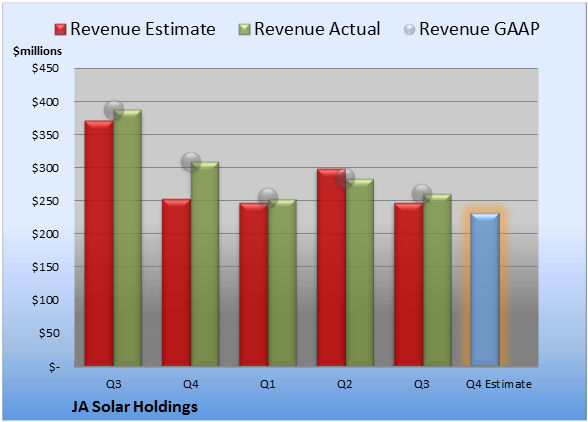
Task: Select the 'Revenue Estimate' legend label
Action: point(143,29)
